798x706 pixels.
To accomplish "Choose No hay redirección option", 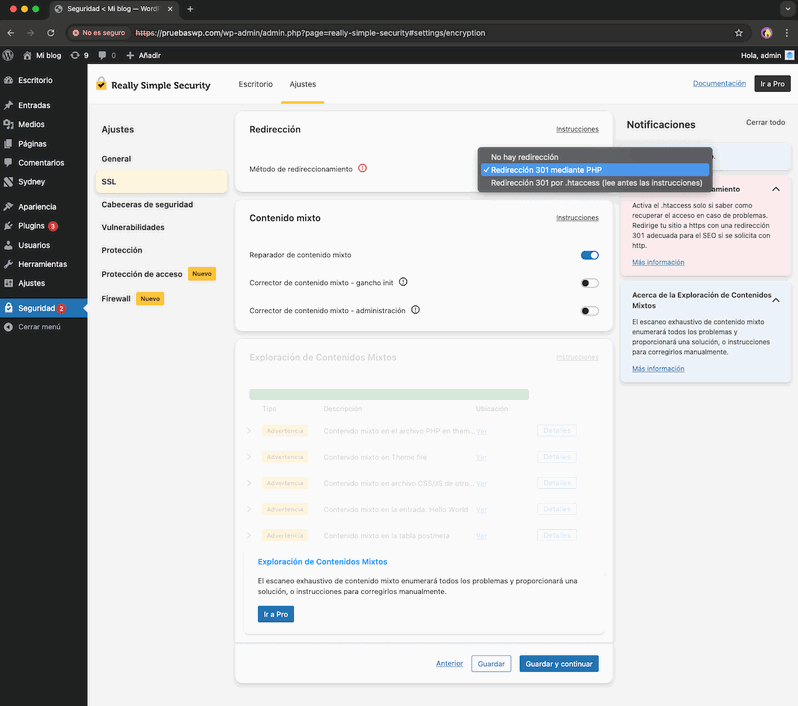I will 594,157.
